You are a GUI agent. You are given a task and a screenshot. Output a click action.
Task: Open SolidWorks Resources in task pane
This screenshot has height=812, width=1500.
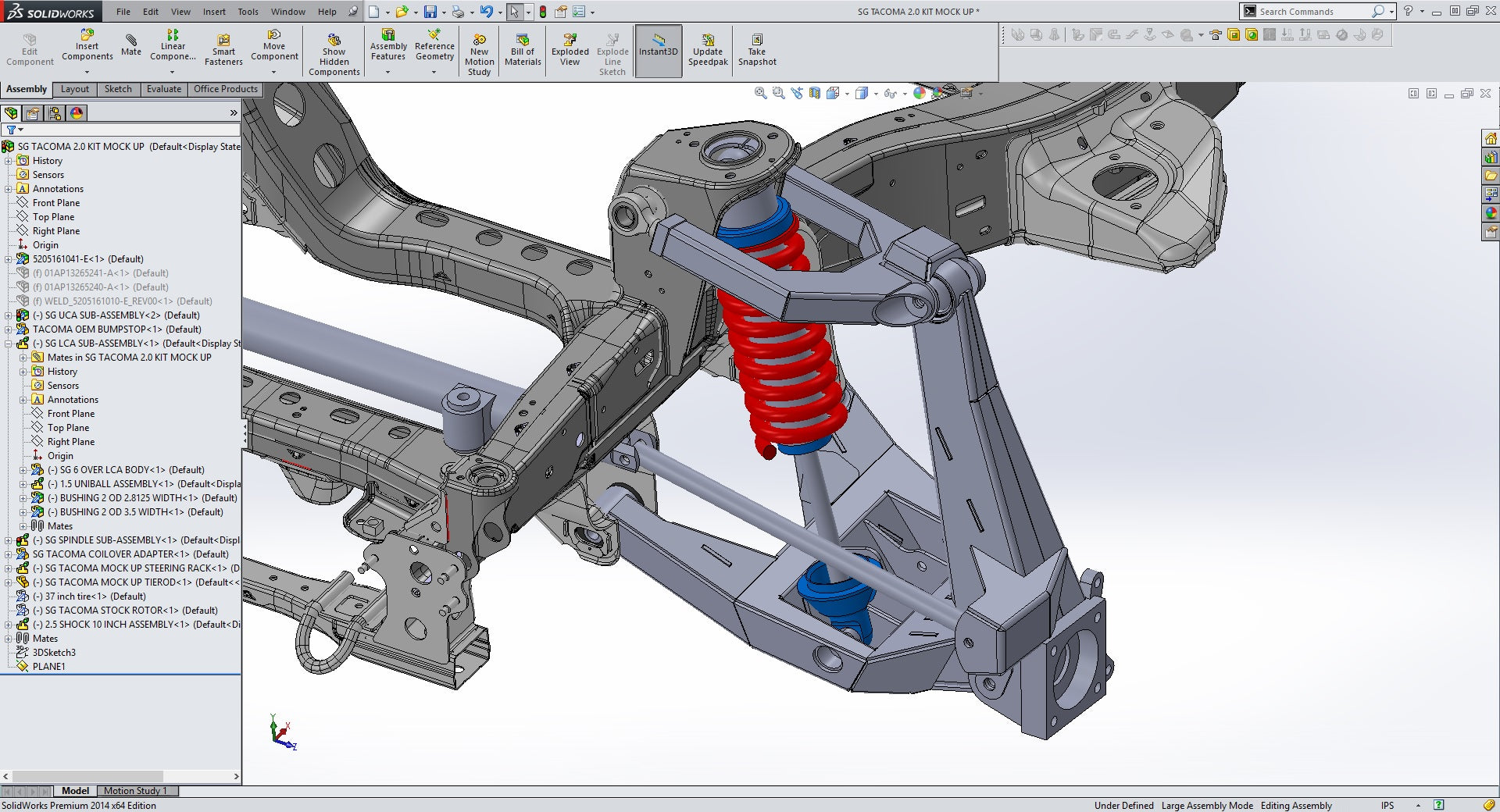1491,138
